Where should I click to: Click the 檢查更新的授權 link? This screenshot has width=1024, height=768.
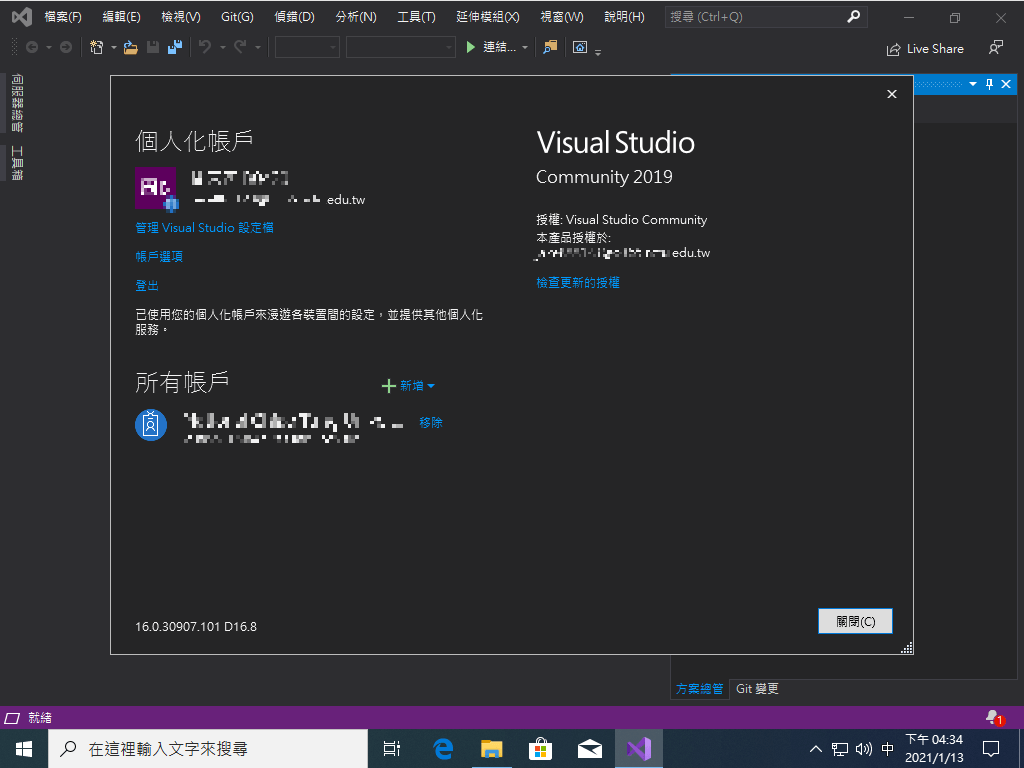[x=578, y=283]
